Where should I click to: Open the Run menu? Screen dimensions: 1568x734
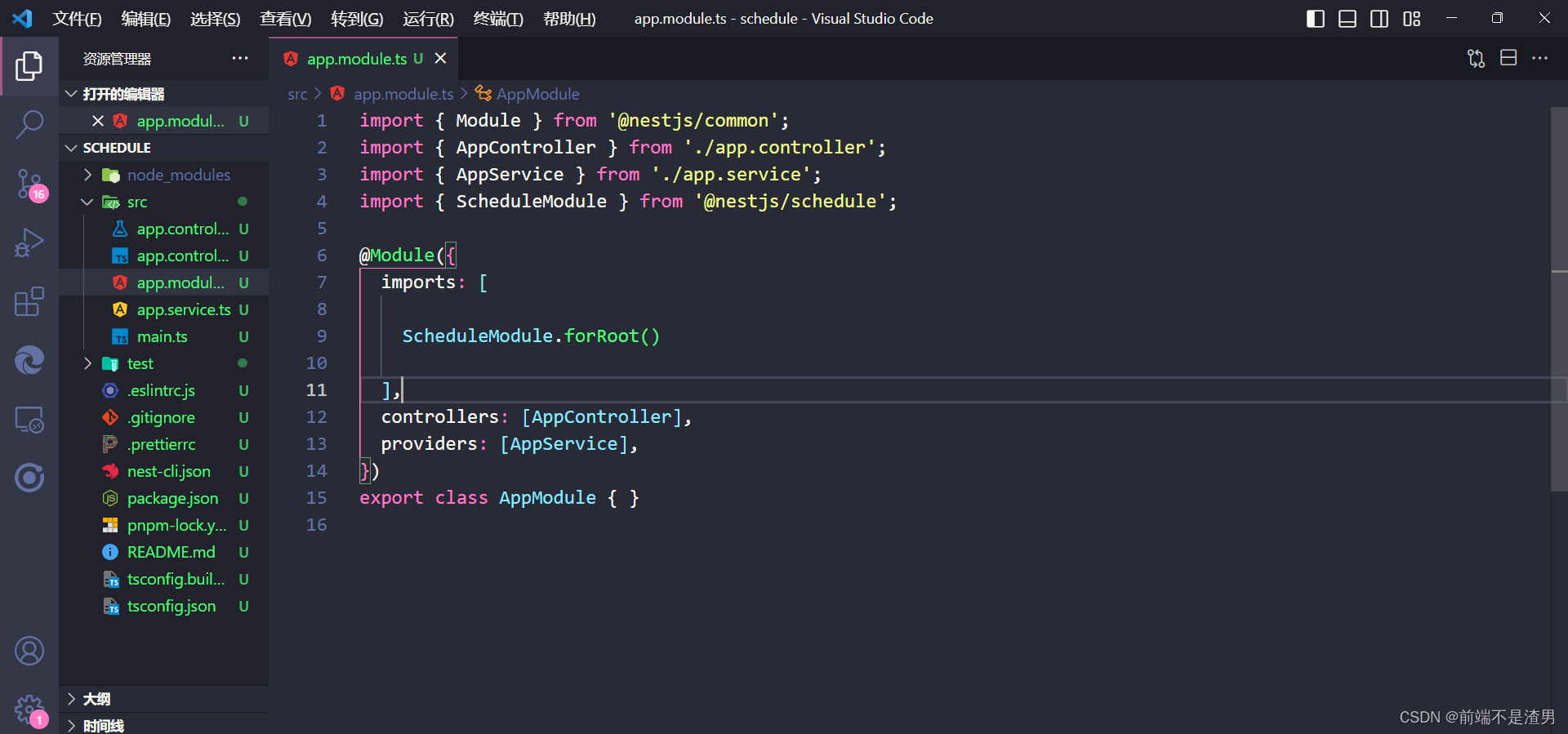point(428,19)
